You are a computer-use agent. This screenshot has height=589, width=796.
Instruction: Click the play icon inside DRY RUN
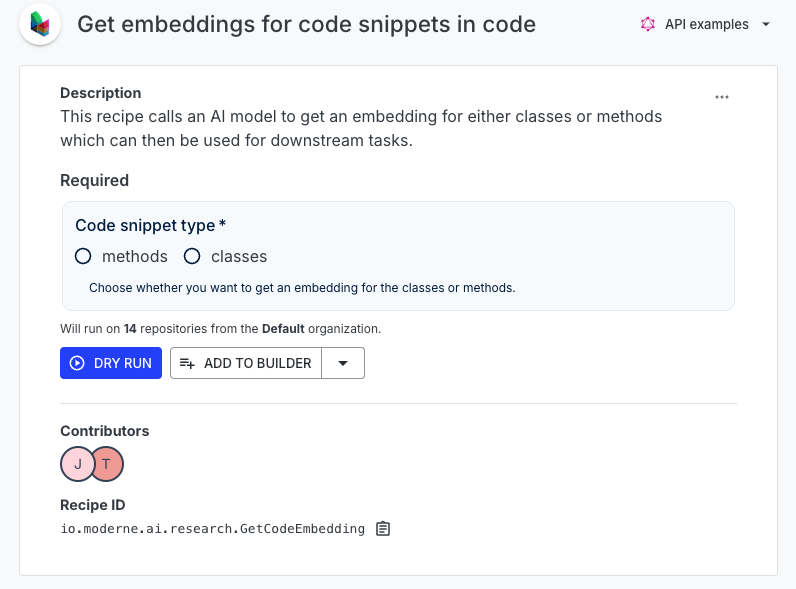point(77,363)
